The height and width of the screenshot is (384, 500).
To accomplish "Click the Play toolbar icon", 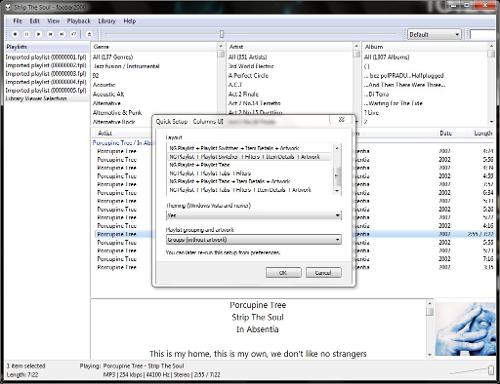I will (x=38, y=34).
